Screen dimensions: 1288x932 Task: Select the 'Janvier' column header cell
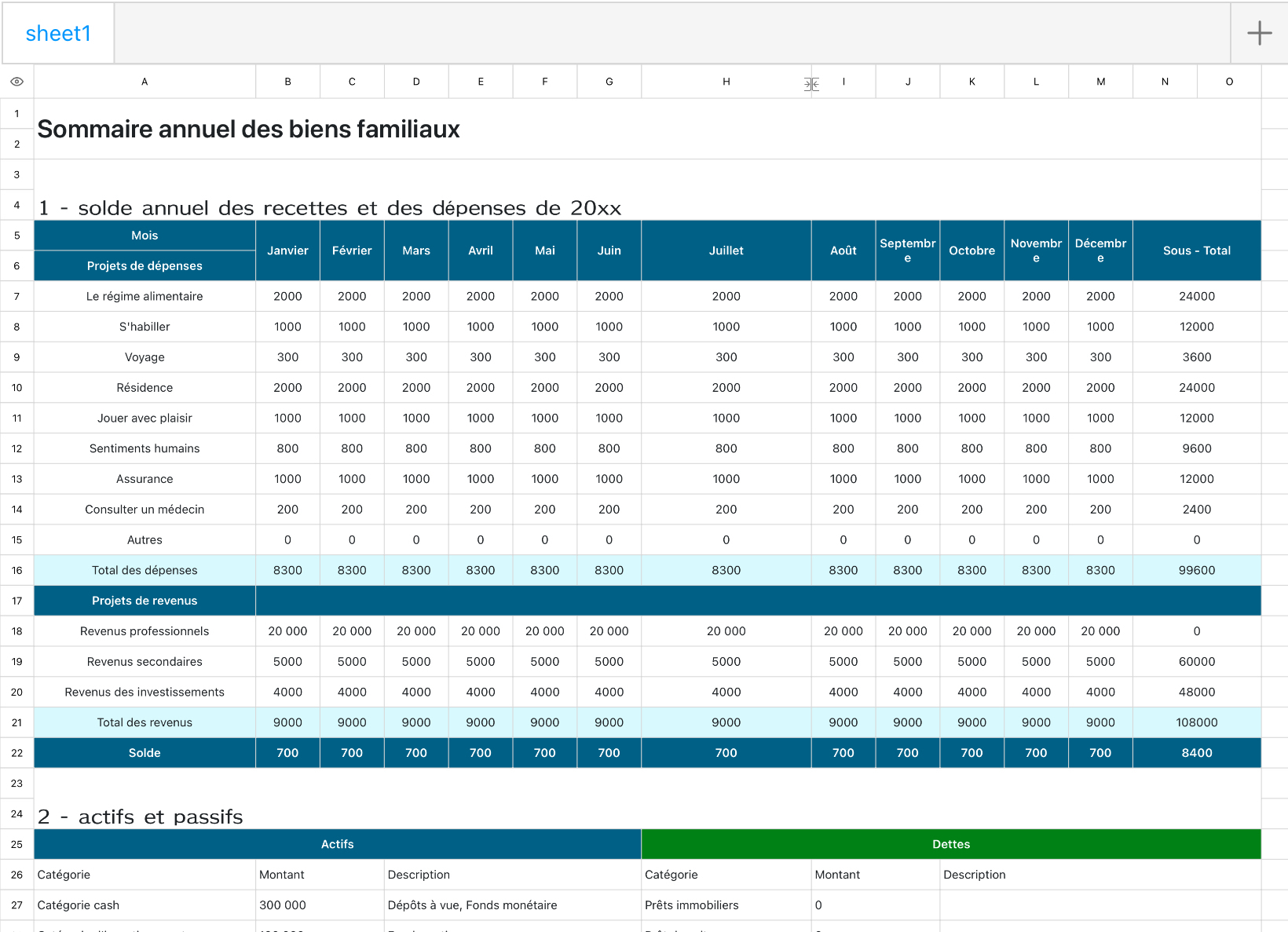click(287, 250)
